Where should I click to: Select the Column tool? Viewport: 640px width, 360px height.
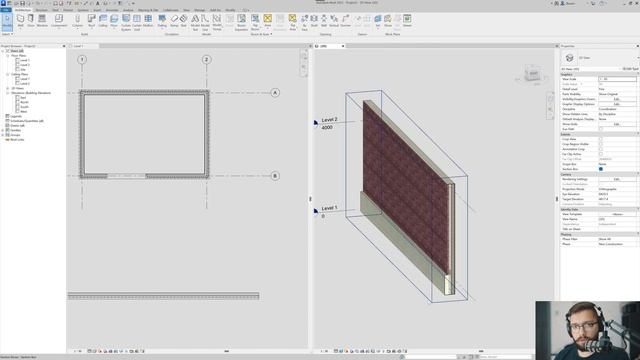[78, 21]
